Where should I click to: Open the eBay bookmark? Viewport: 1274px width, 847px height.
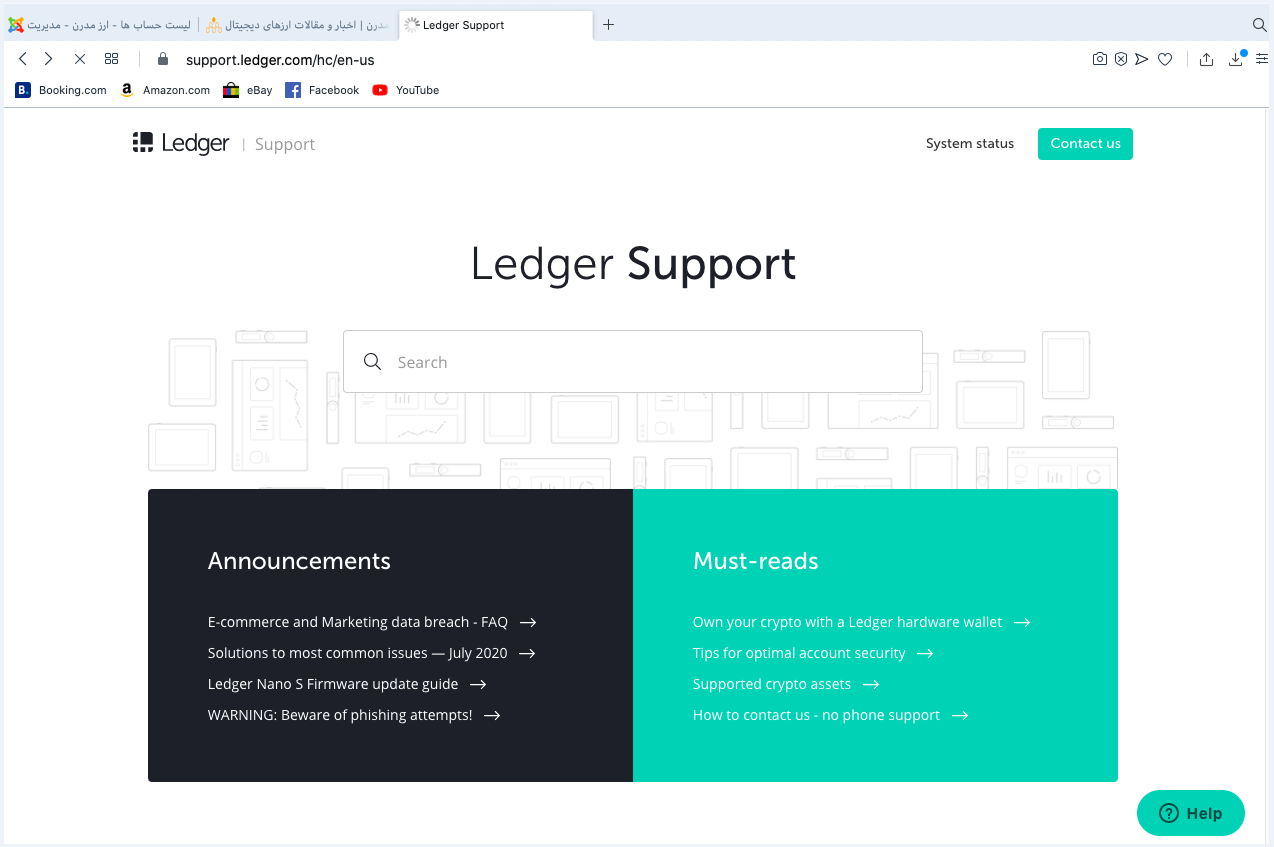coord(247,90)
